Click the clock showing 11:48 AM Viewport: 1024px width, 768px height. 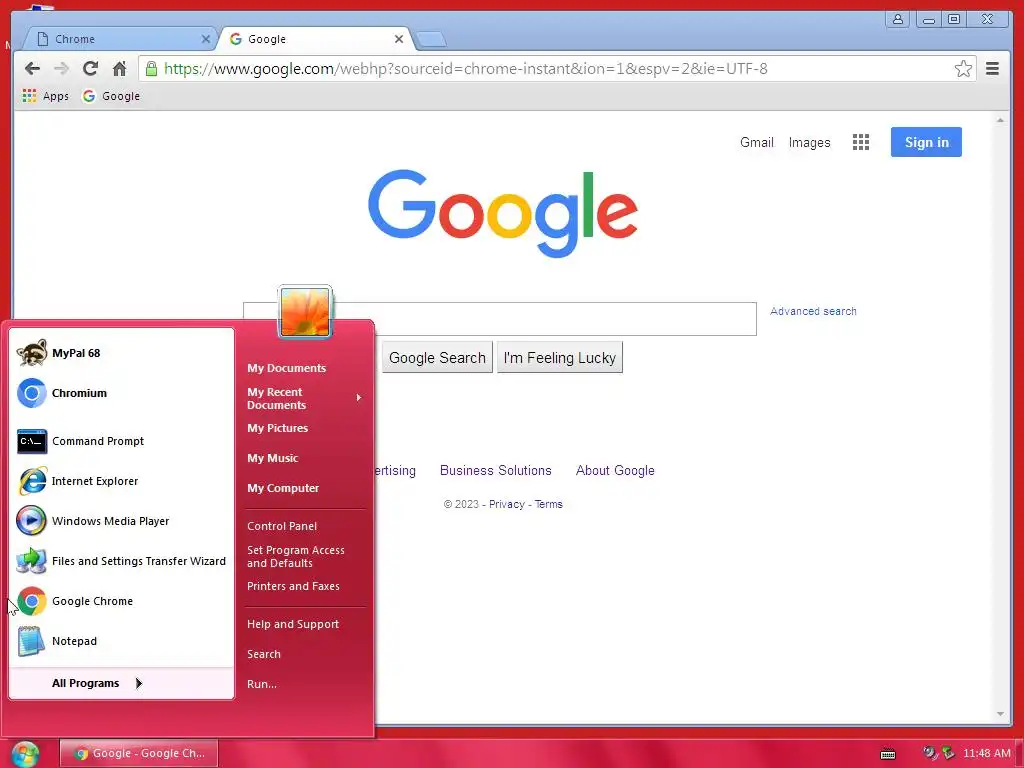987,754
